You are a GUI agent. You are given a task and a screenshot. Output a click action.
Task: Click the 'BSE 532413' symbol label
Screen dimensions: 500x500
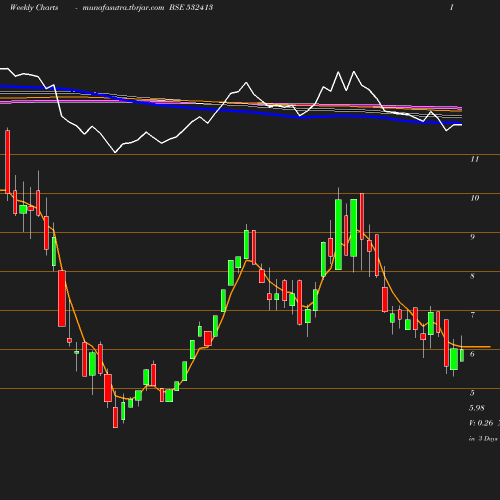pyautogui.click(x=191, y=7)
